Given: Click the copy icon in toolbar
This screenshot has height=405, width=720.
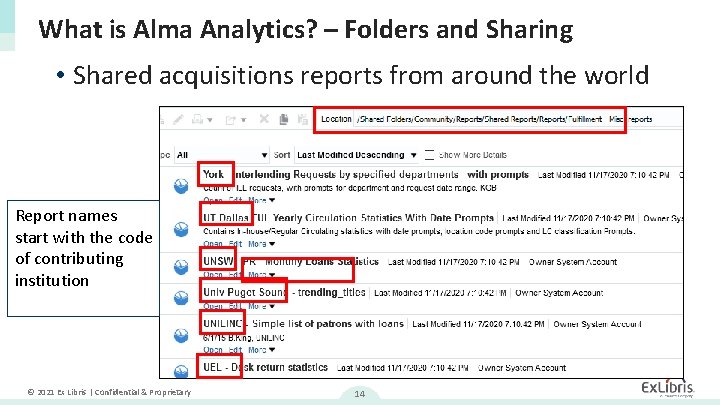Looking at the screenshot, I should click(x=284, y=119).
